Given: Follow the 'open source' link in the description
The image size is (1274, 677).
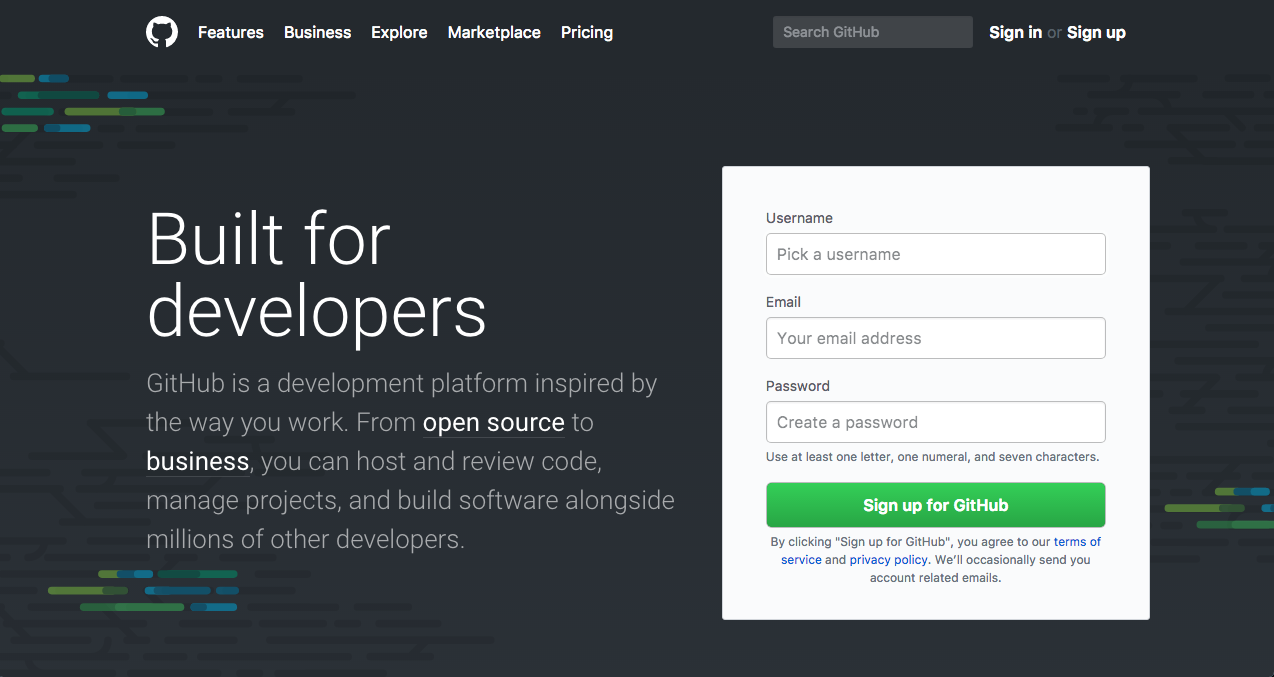Looking at the screenshot, I should click(493, 423).
